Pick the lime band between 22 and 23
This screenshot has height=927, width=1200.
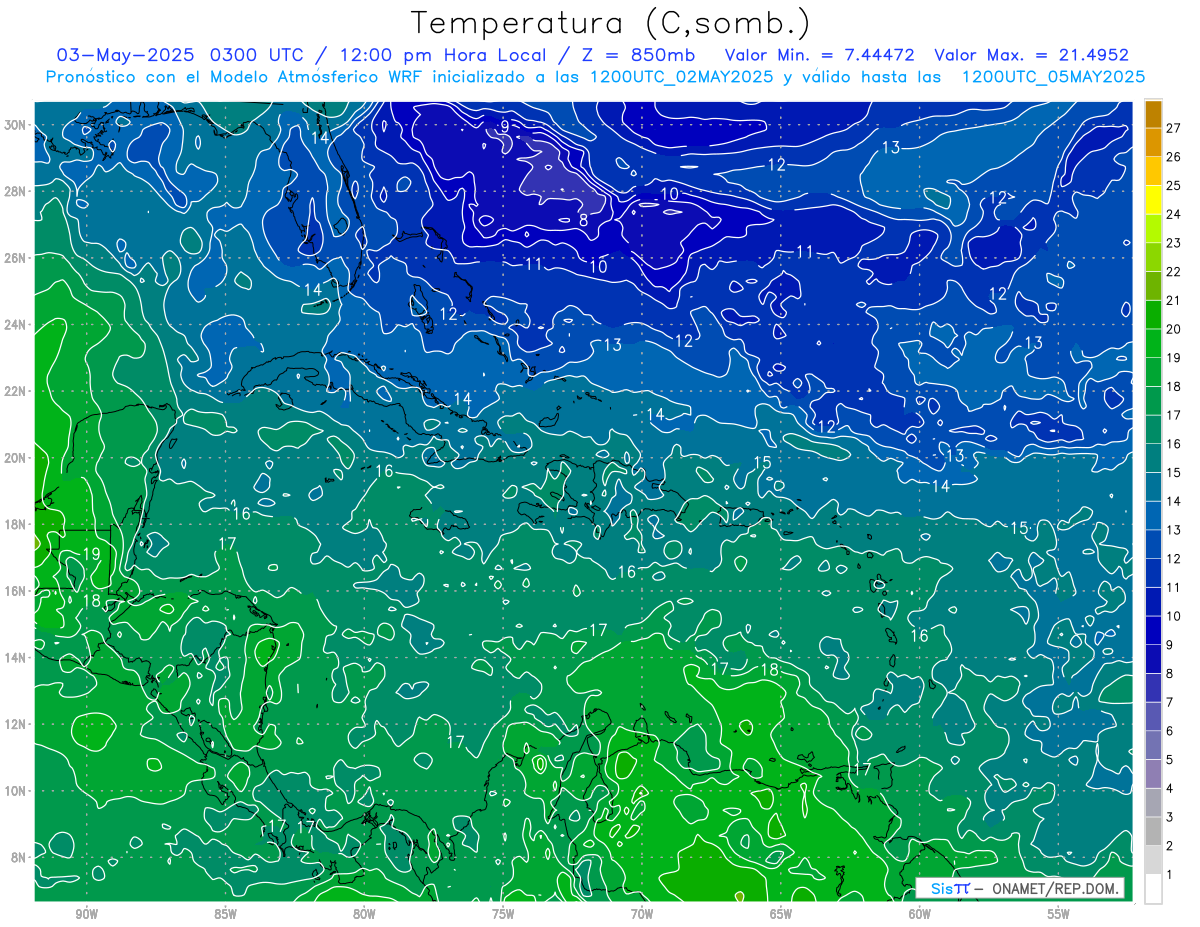1153,258
